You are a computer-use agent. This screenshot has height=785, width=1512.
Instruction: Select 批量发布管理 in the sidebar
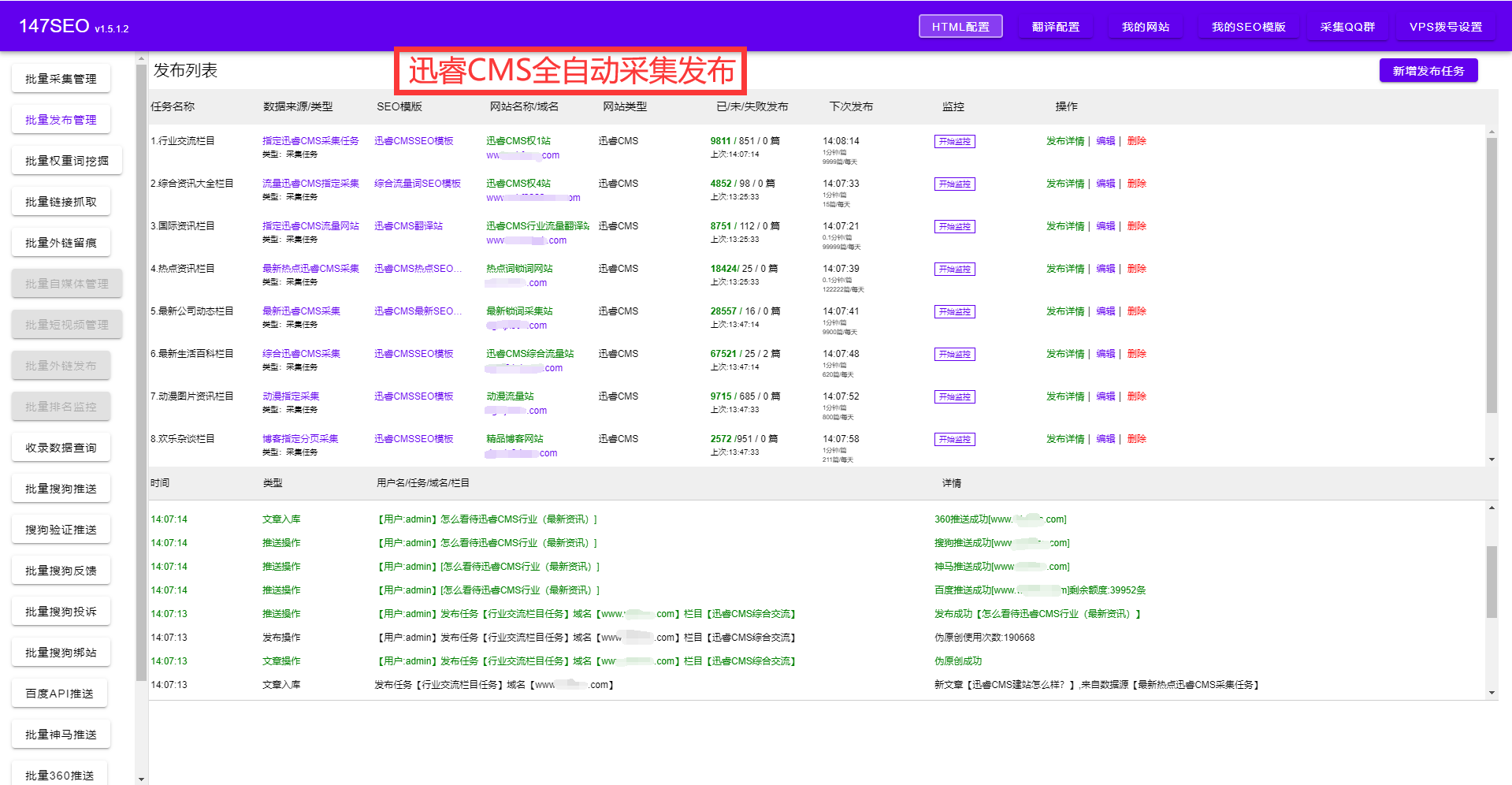tap(61, 120)
